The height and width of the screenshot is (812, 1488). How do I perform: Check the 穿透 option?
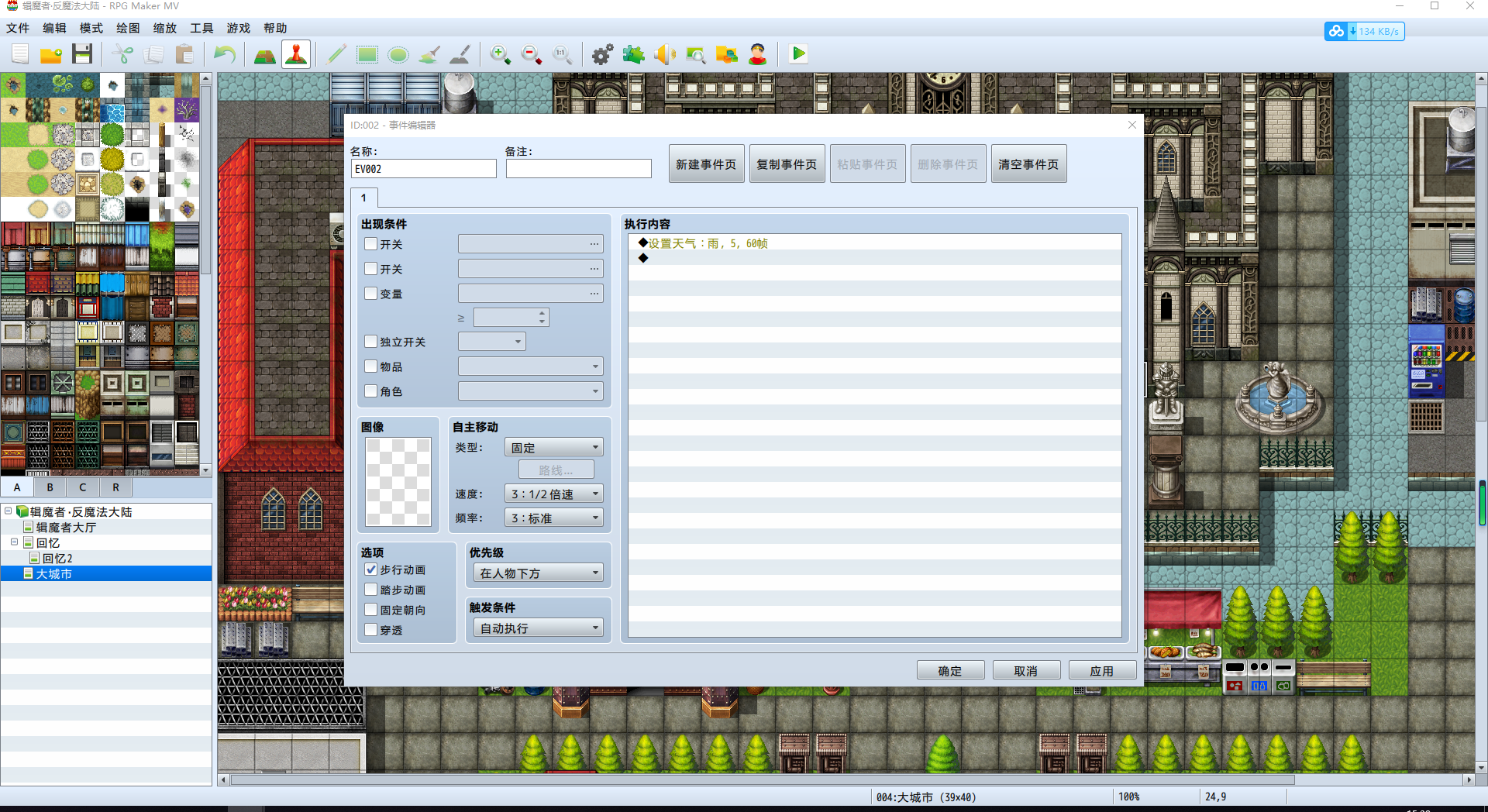[371, 630]
